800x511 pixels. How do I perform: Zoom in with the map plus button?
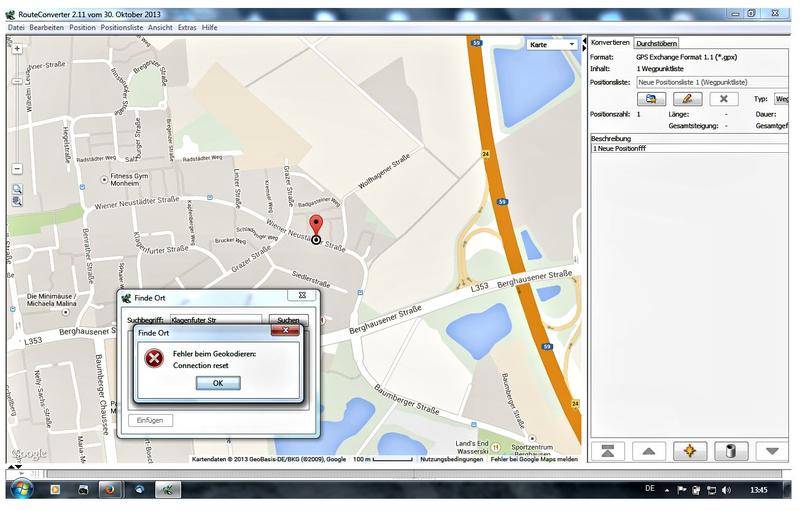pyautogui.click(x=17, y=48)
